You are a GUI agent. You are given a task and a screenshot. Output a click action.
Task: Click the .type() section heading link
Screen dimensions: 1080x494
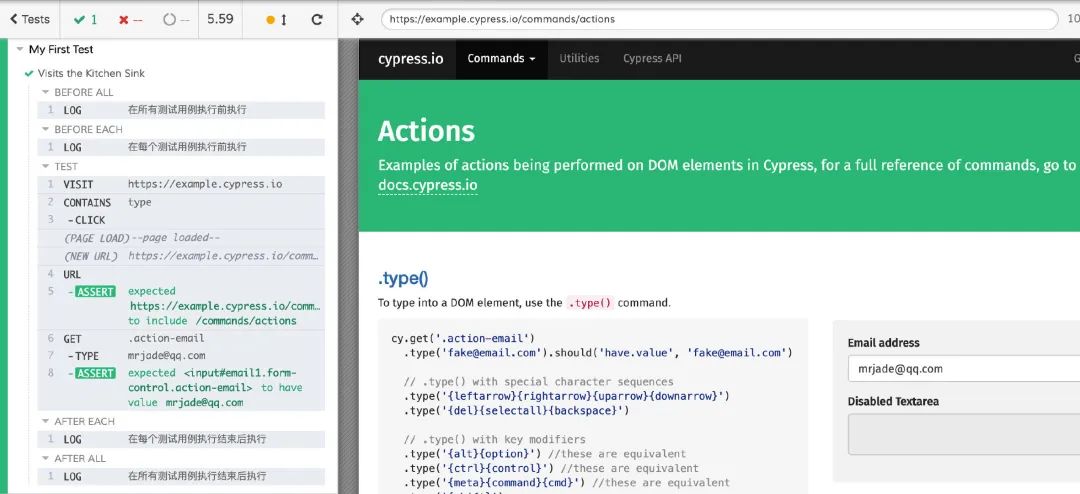(x=403, y=279)
